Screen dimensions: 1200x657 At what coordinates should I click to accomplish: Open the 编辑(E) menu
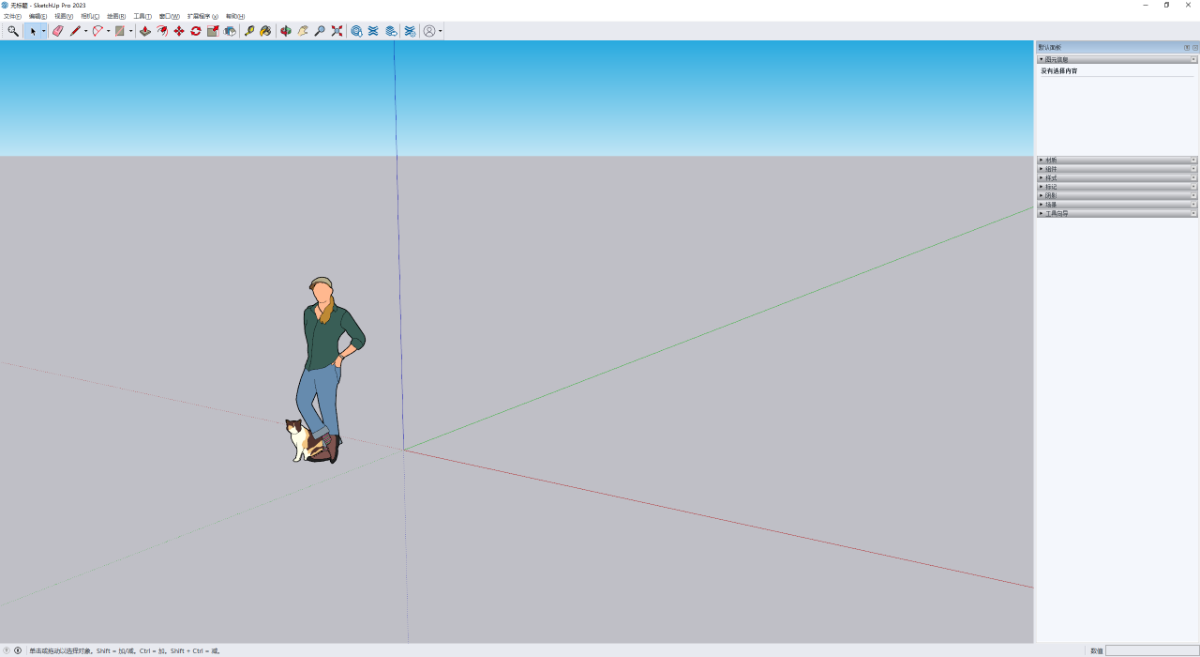(38, 17)
